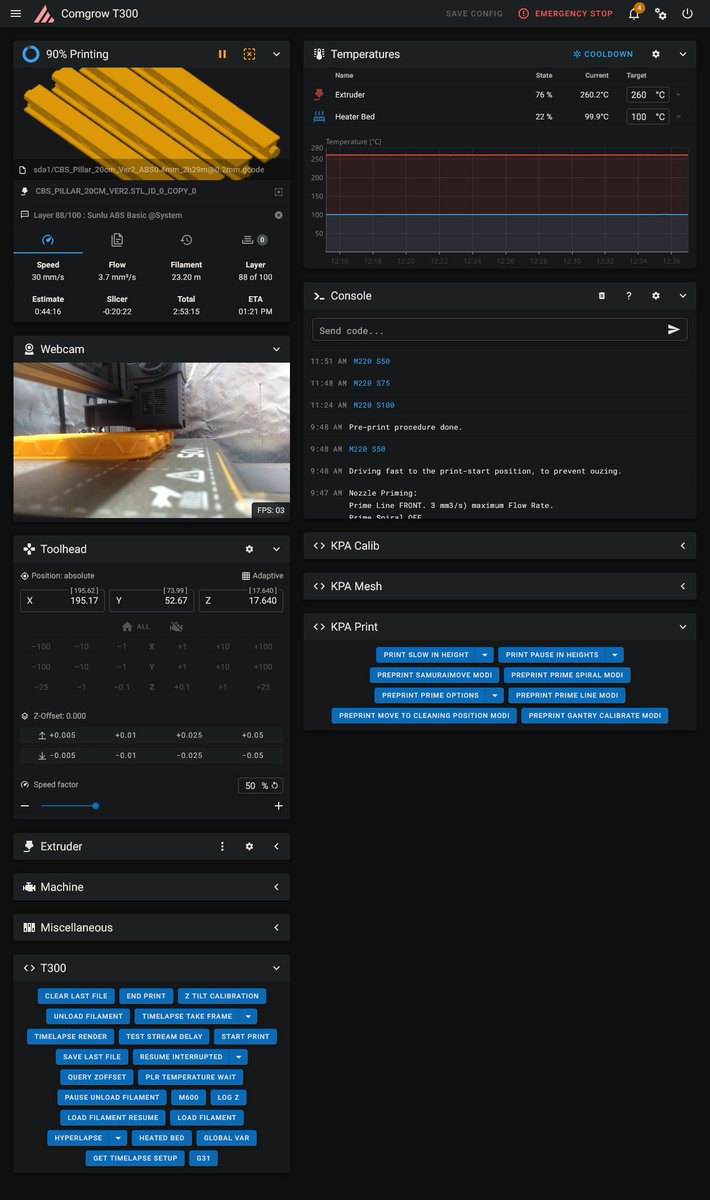Open console help question mark
Screen dimensions: 710x1200
[x=628, y=296]
